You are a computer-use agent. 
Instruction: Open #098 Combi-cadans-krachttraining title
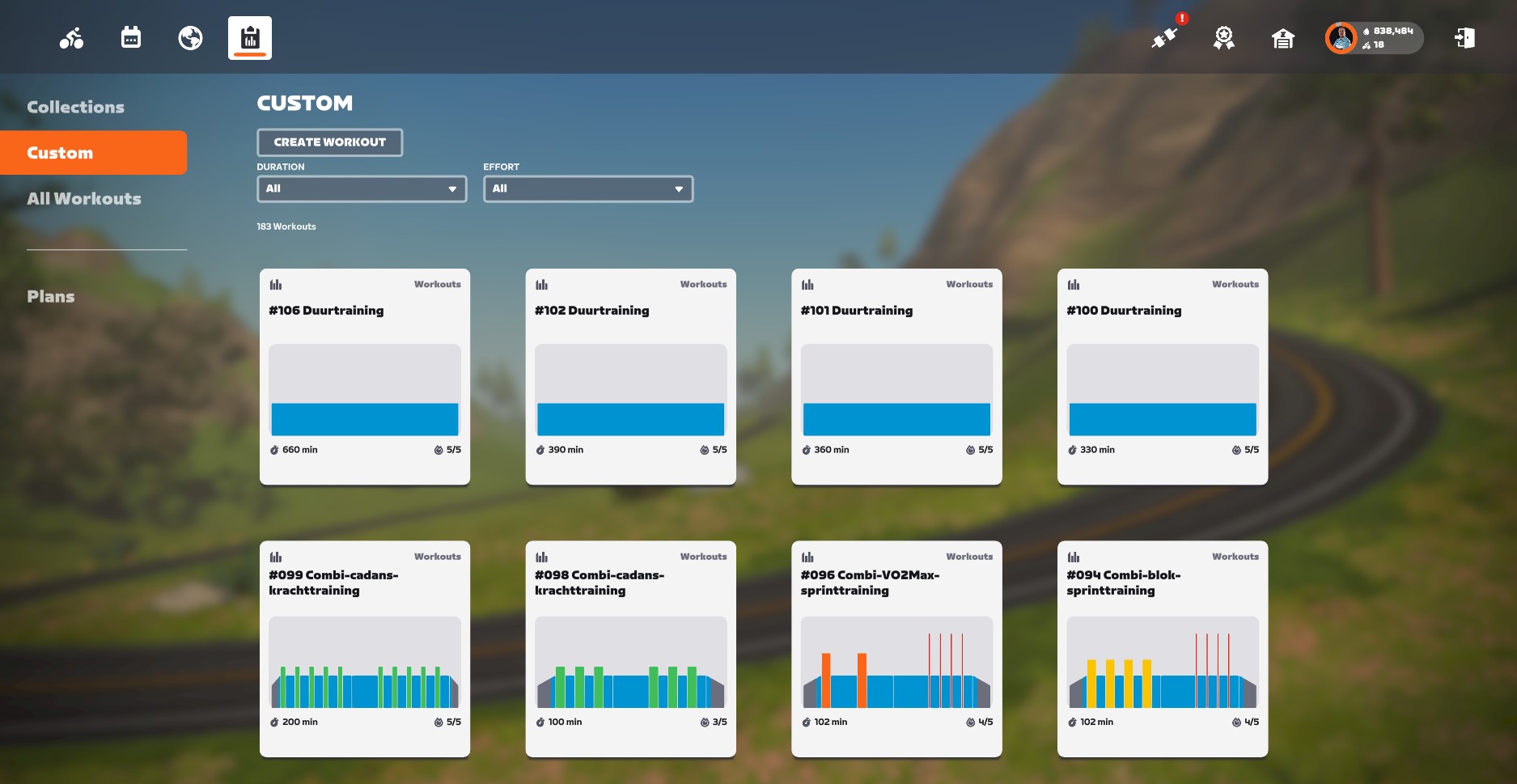coord(600,583)
